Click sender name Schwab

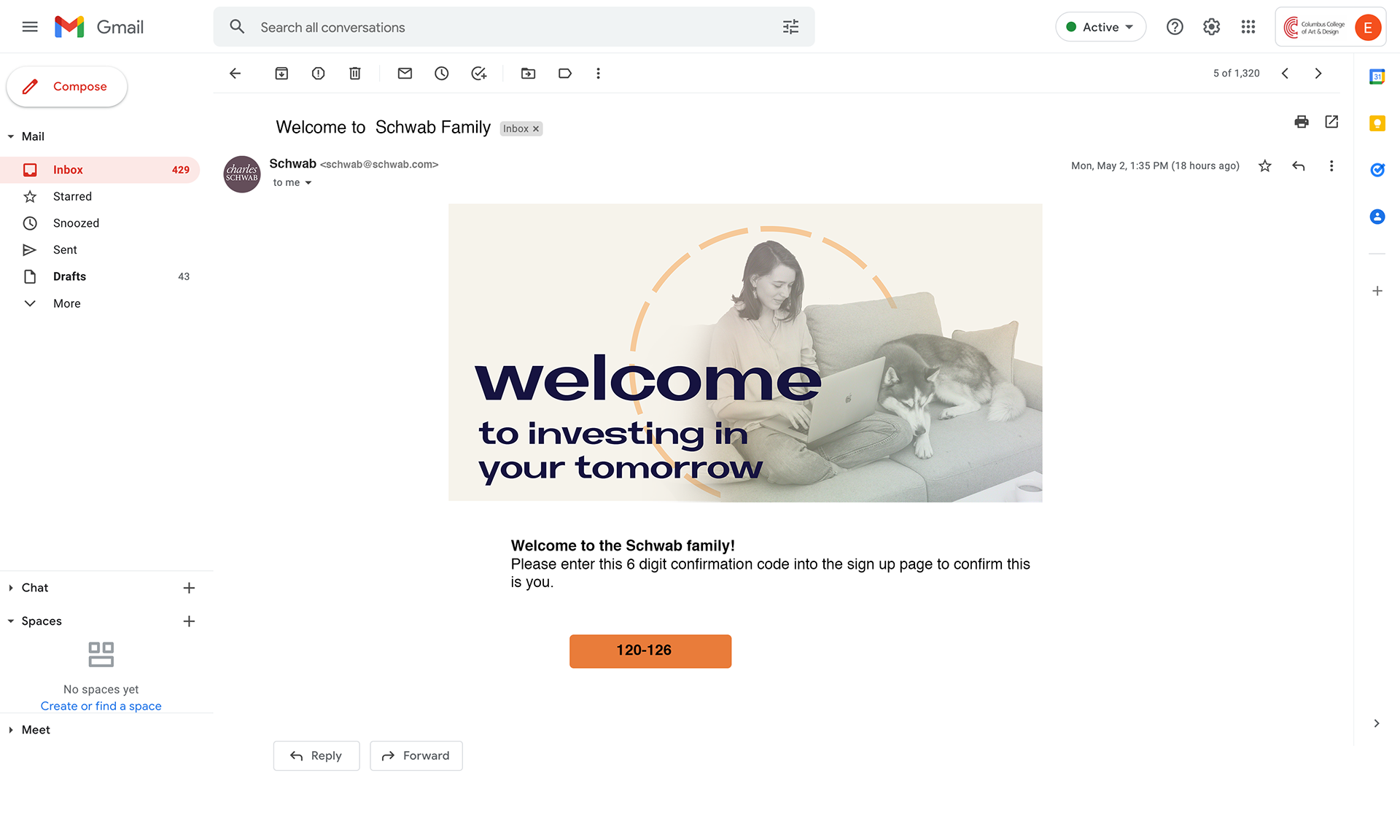[x=293, y=164]
